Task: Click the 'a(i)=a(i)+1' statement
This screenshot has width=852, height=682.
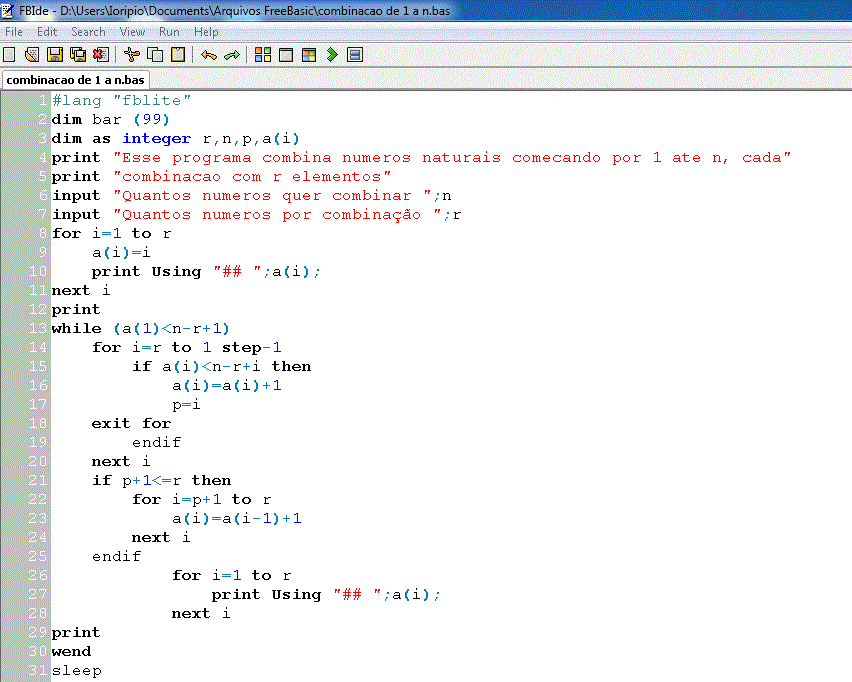Action: coord(227,386)
